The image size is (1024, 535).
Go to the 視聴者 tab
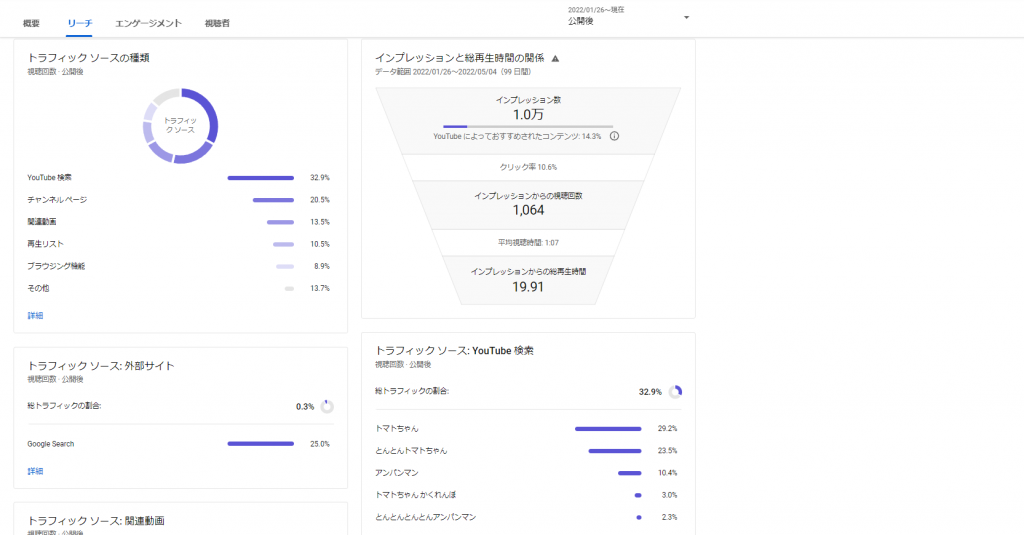216,22
